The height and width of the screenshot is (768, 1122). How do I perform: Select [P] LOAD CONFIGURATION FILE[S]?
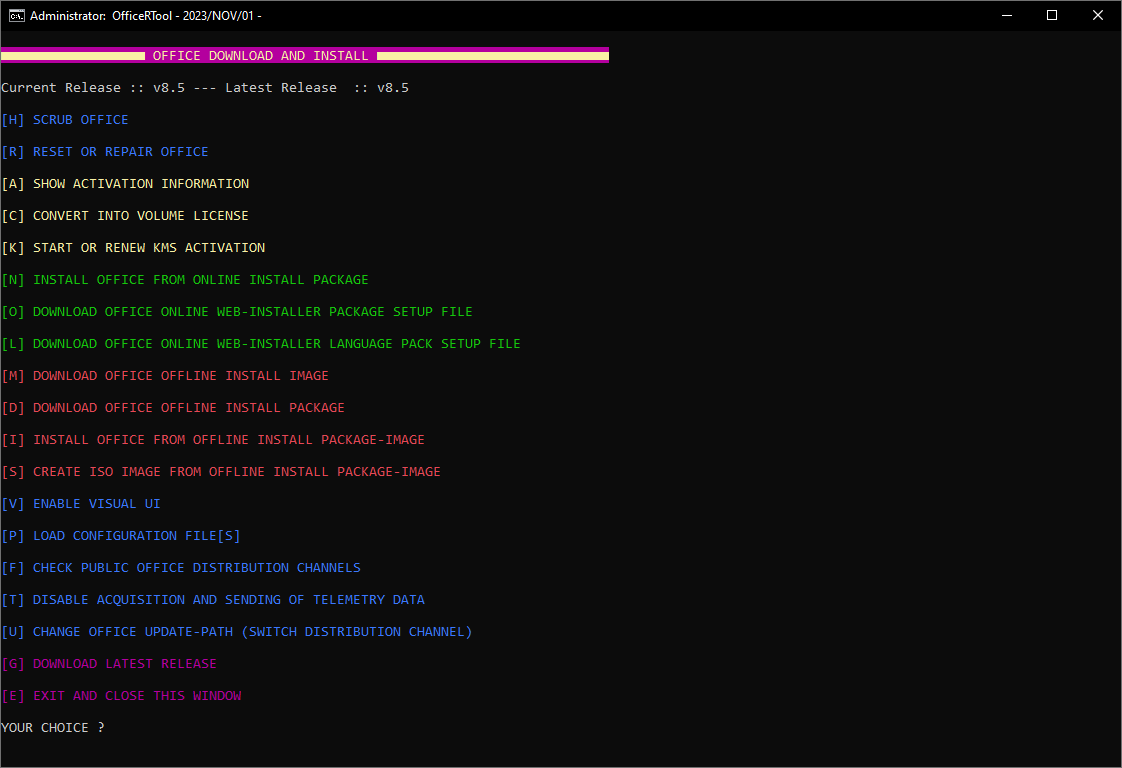121,536
